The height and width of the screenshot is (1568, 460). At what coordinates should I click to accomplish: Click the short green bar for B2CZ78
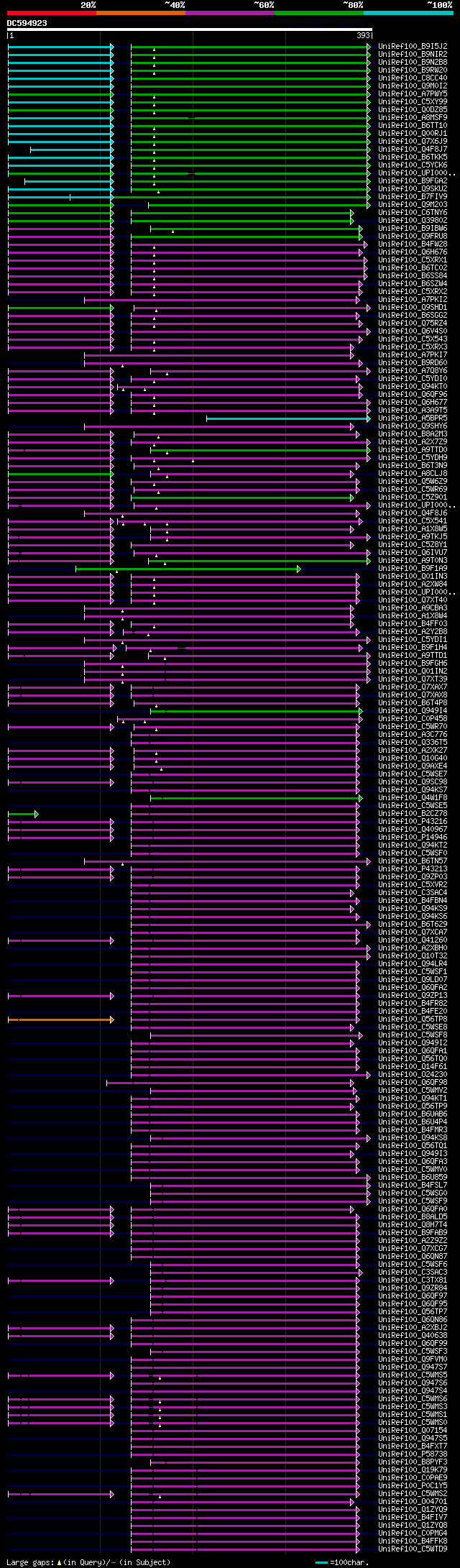click(x=23, y=814)
